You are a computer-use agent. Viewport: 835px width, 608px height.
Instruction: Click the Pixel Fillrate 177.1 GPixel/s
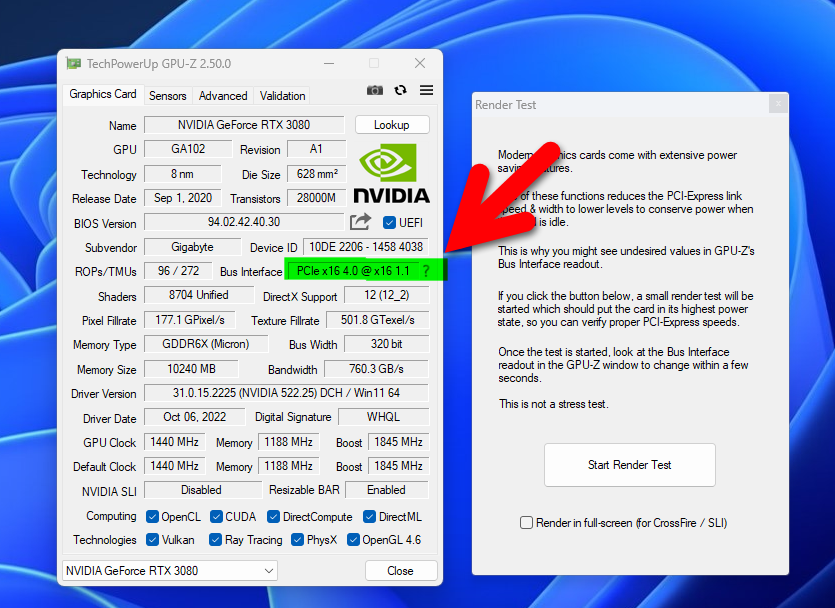pyautogui.click(x=190, y=320)
